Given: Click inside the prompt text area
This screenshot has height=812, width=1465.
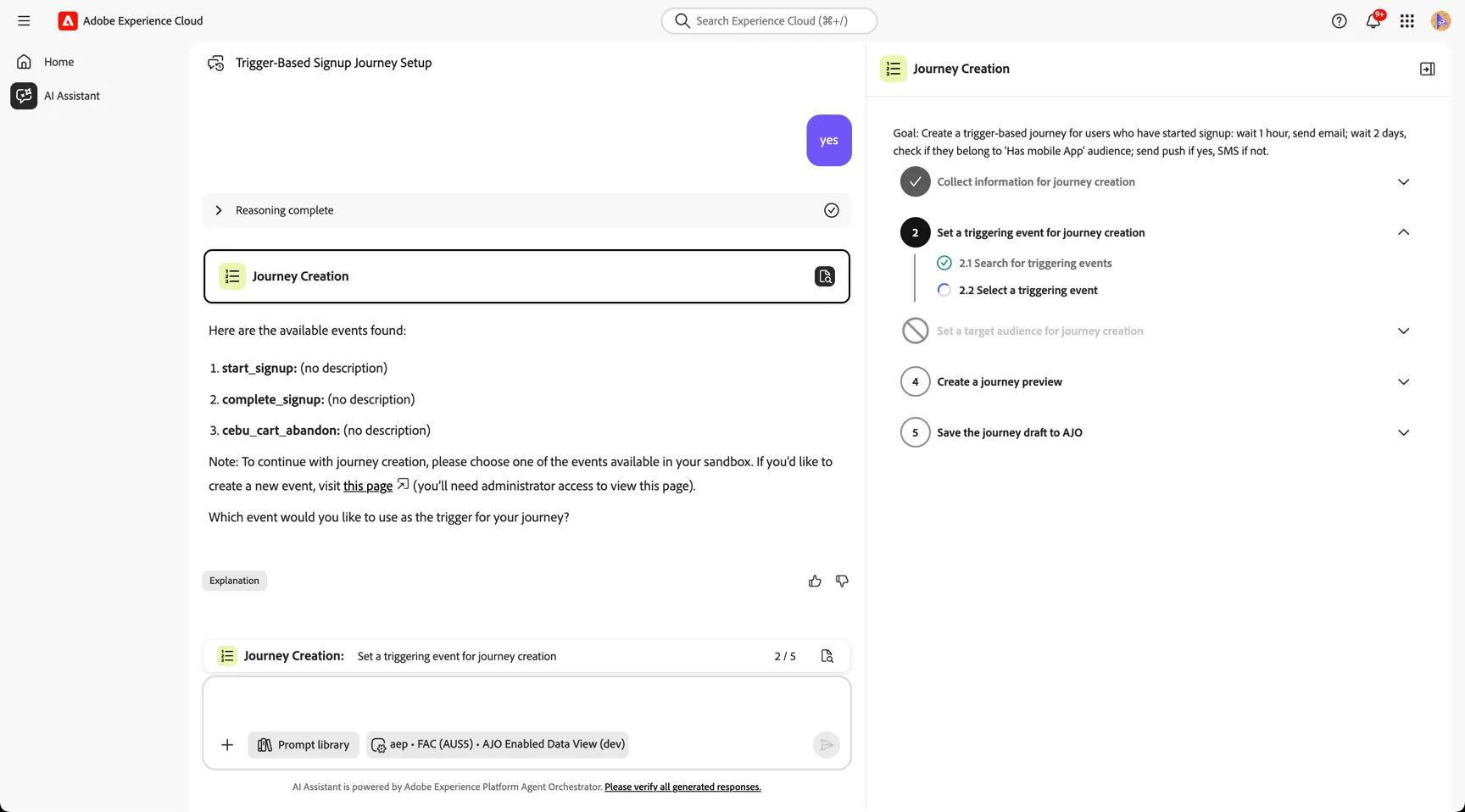Looking at the screenshot, I should coord(526,704).
